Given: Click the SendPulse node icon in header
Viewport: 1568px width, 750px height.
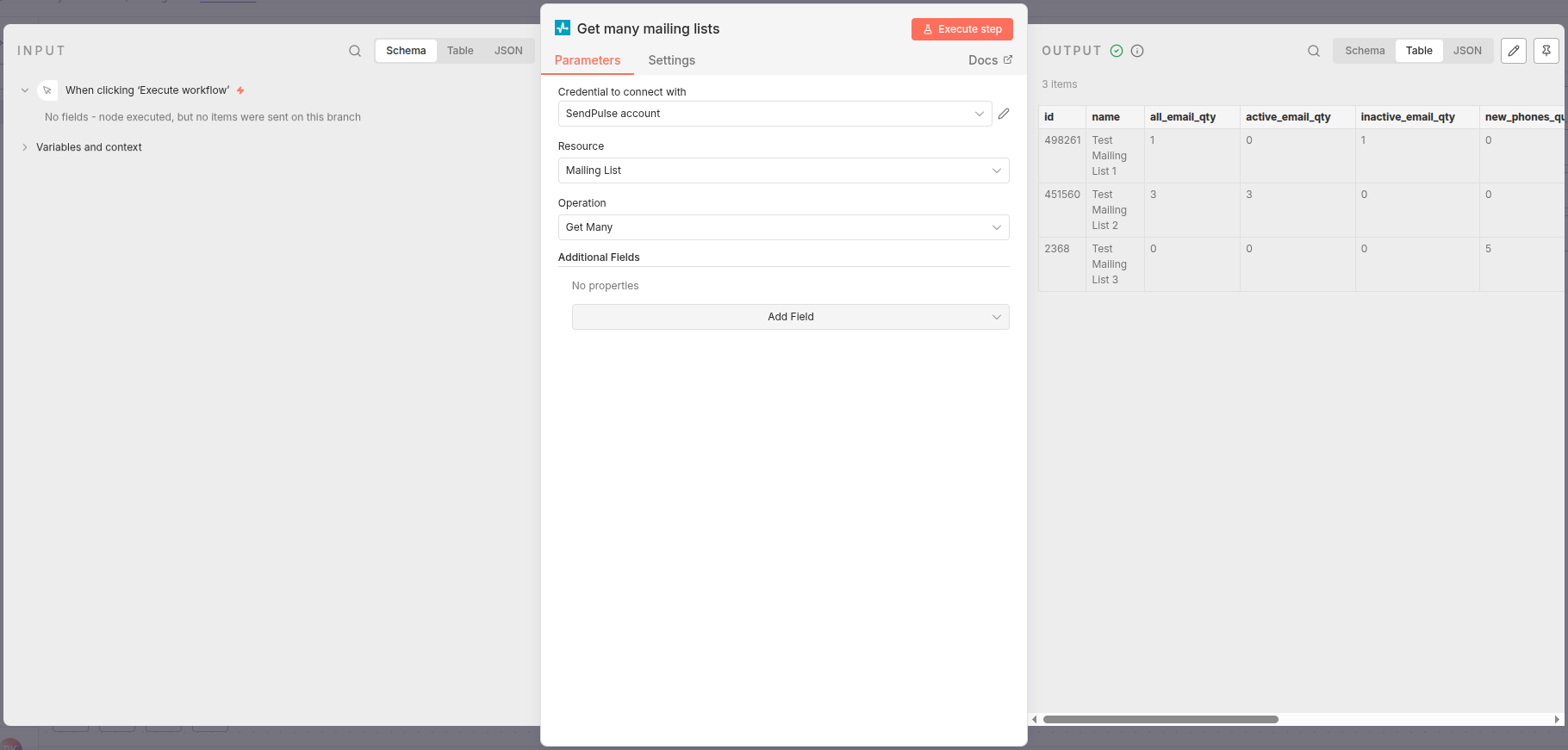Looking at the screenshot, I should [563, 28].
